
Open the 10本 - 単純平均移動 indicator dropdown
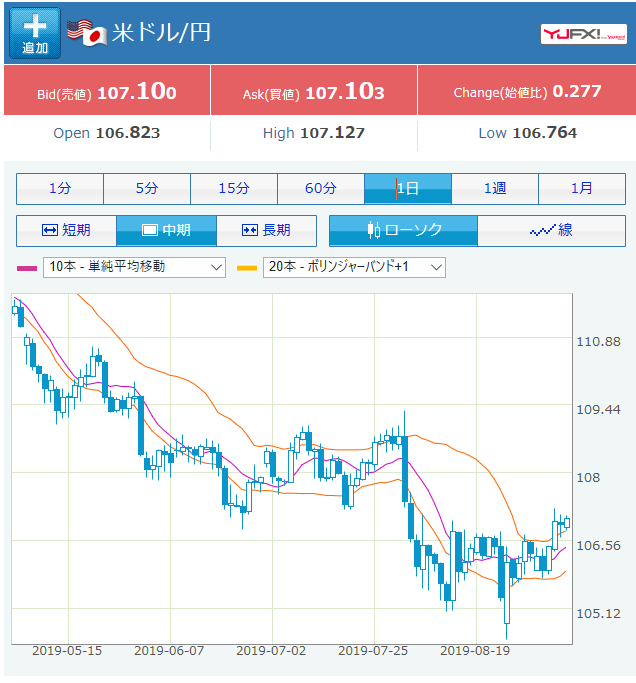point(135,267)
